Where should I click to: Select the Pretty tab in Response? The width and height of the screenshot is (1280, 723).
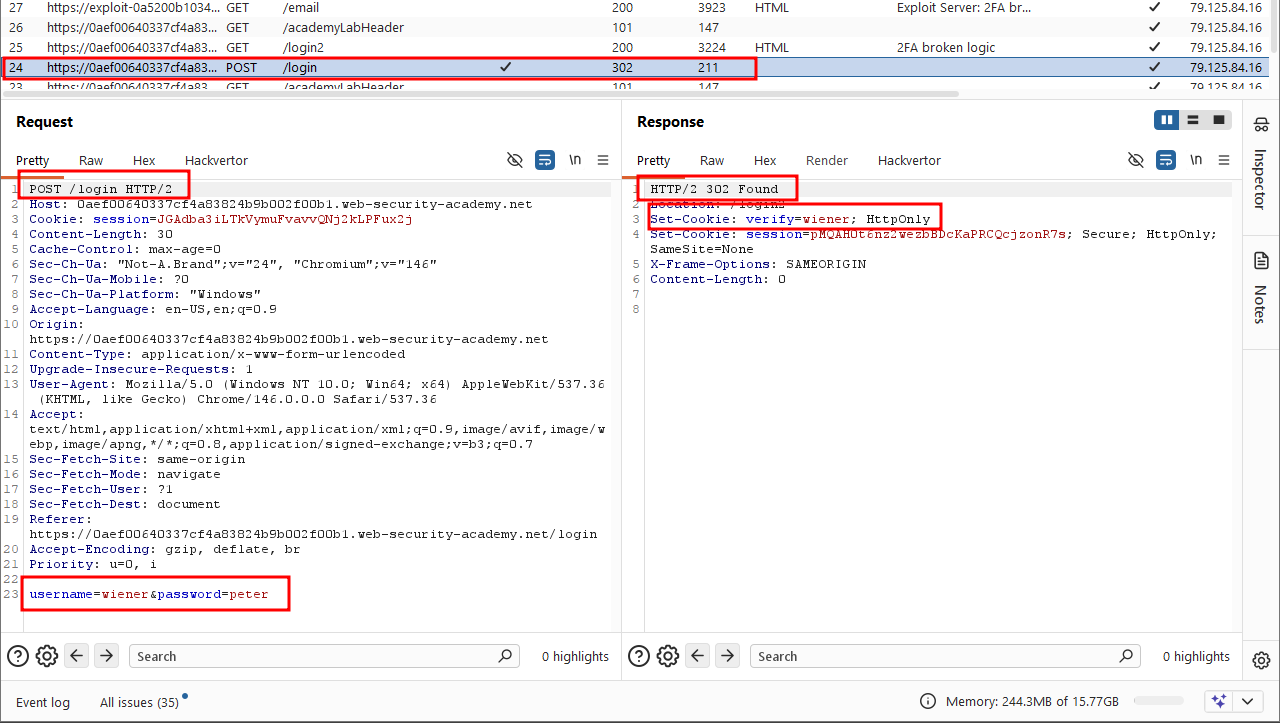(653, 160)
